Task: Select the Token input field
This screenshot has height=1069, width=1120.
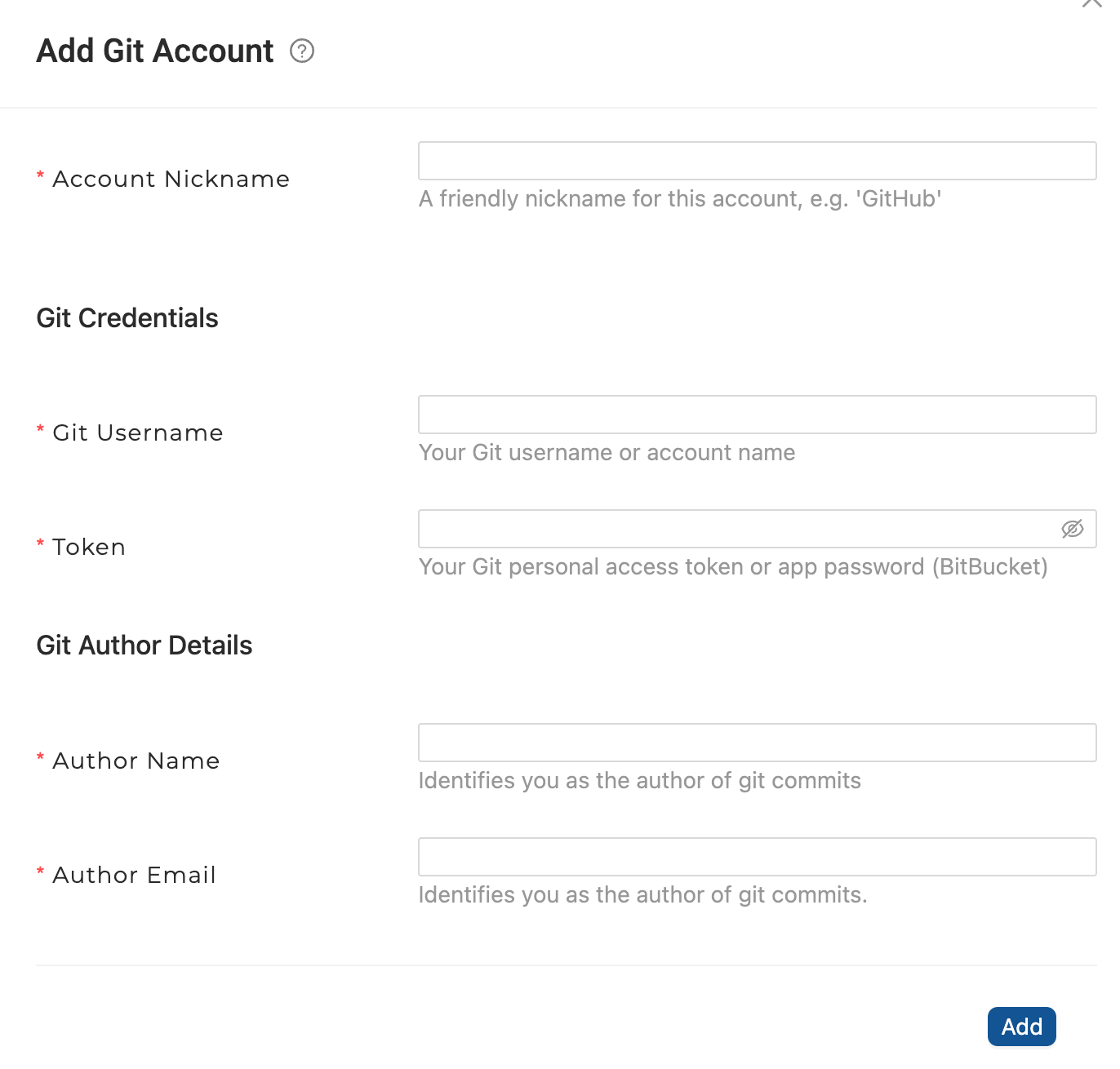Action: (757, 529)
